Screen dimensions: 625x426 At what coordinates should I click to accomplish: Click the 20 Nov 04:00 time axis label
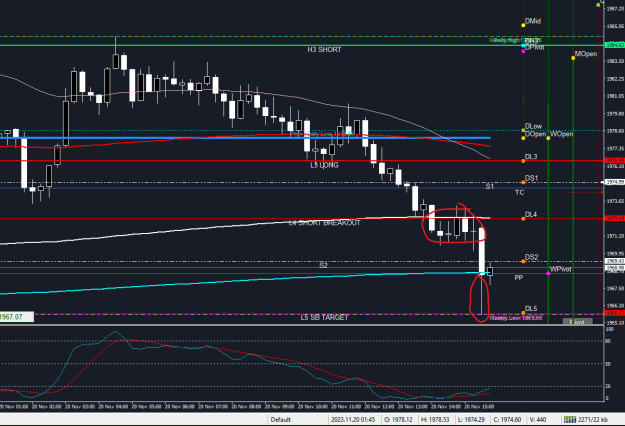click(x=113, y=407)
